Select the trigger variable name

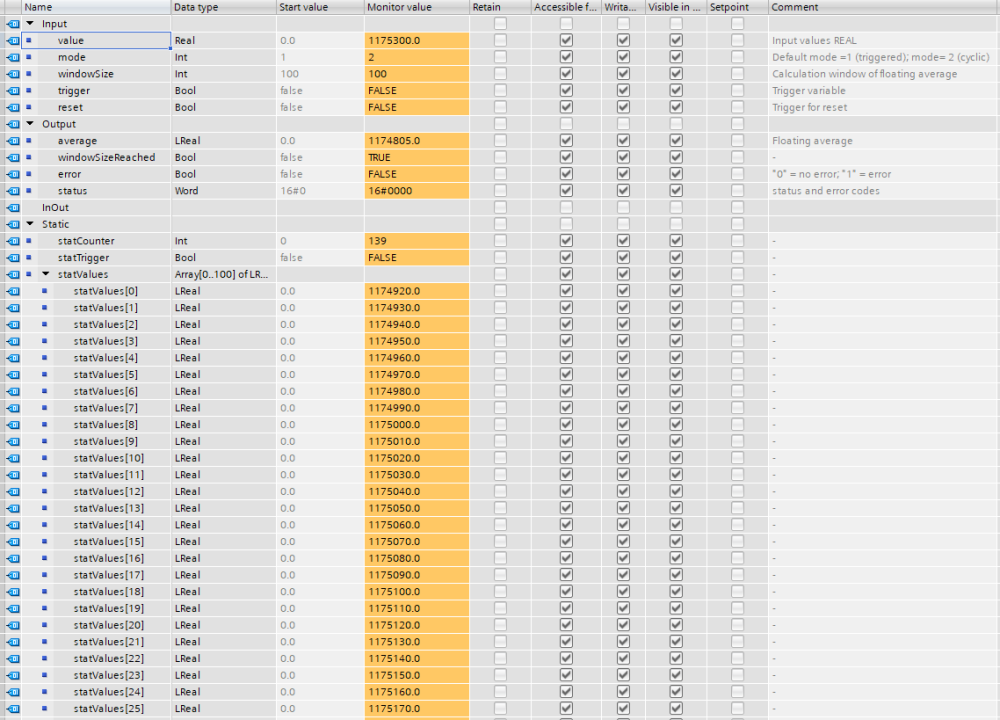(73, 91)
